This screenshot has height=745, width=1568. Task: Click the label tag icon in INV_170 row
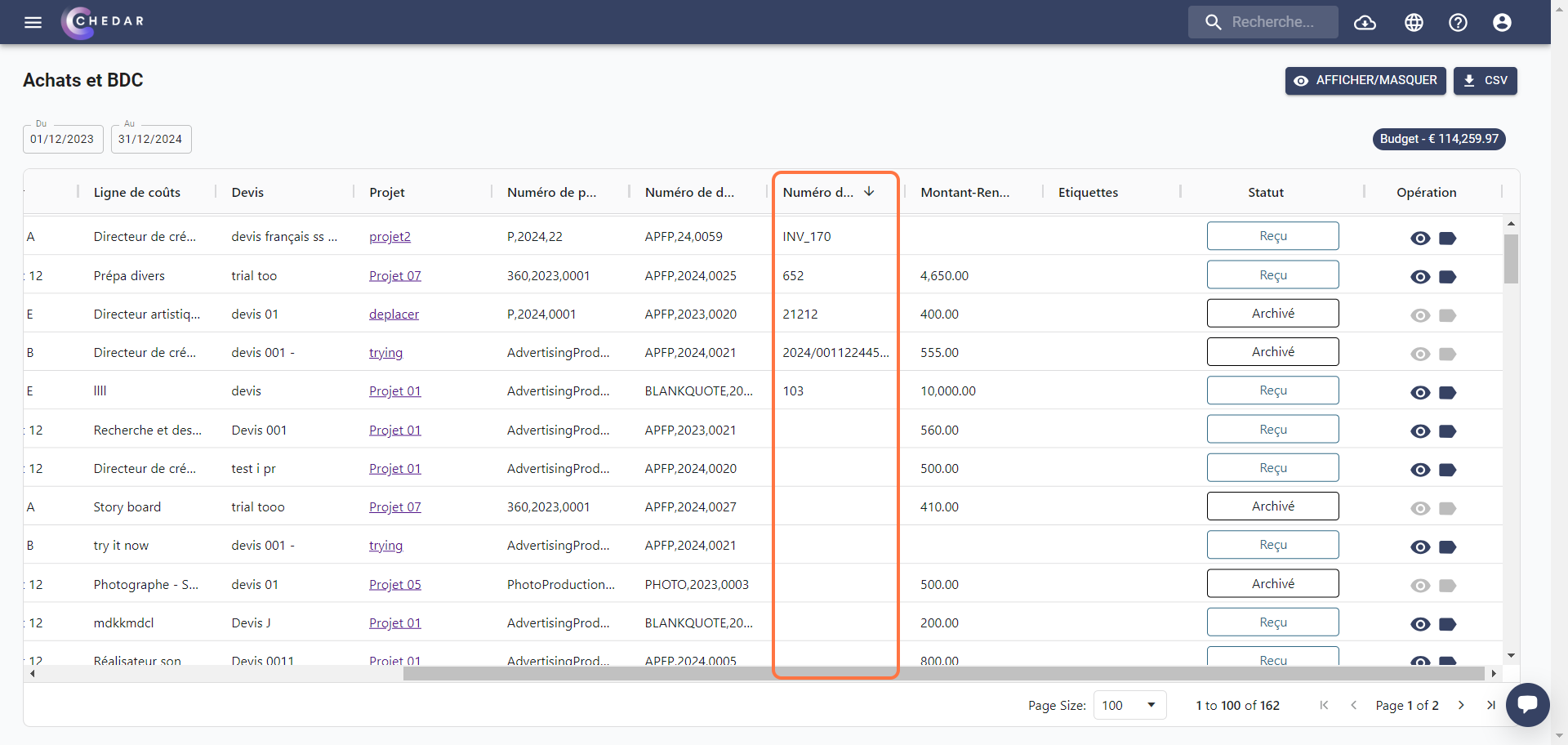click(1447, 239)
